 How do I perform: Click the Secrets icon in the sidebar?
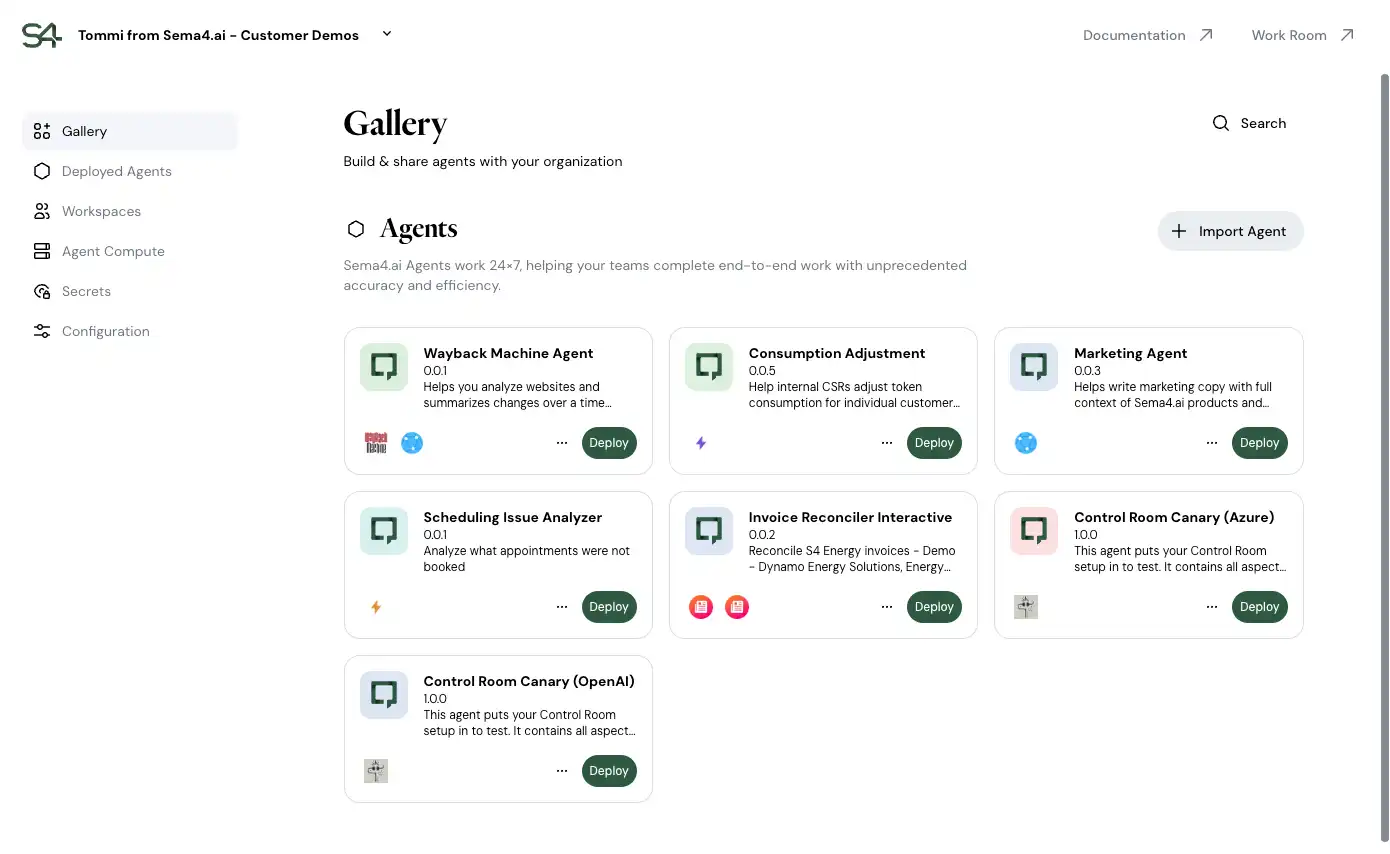41,291
